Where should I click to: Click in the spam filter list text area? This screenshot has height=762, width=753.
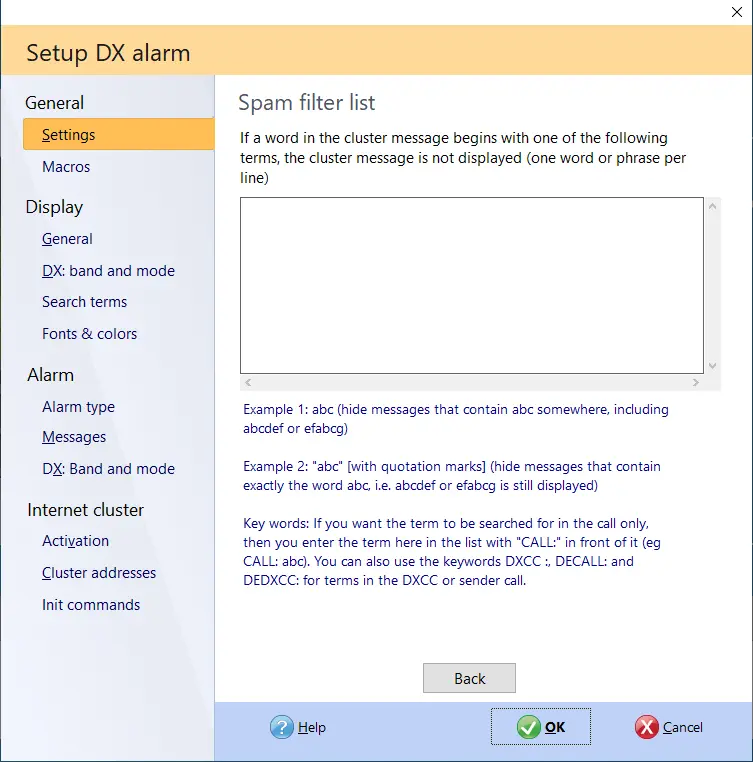click(472, 285)
